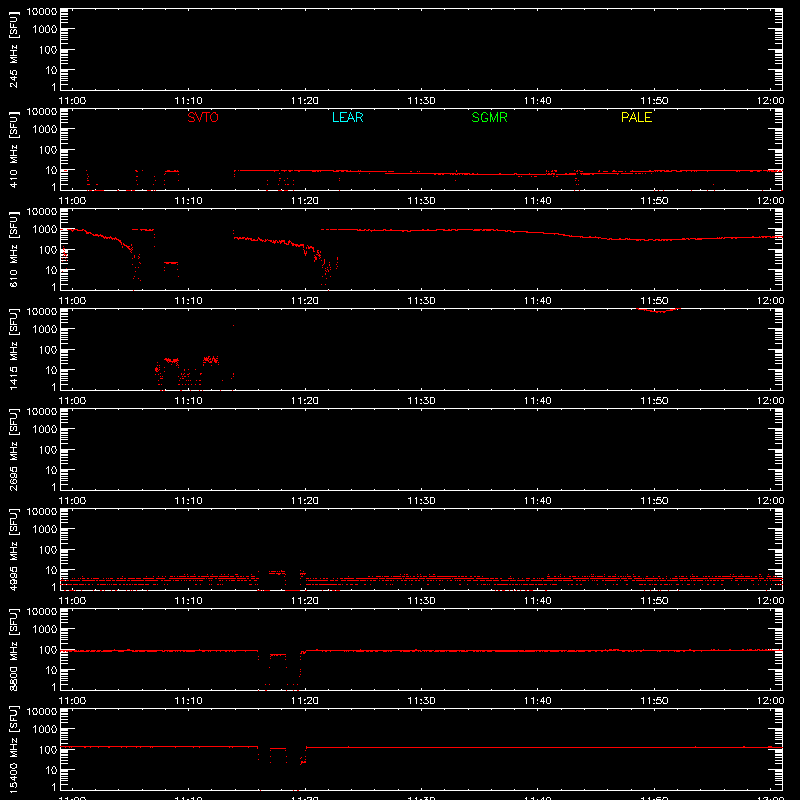Select the 1415 MHz [SFU] axis label
800x800 pixels.
[x=13, y=350]
